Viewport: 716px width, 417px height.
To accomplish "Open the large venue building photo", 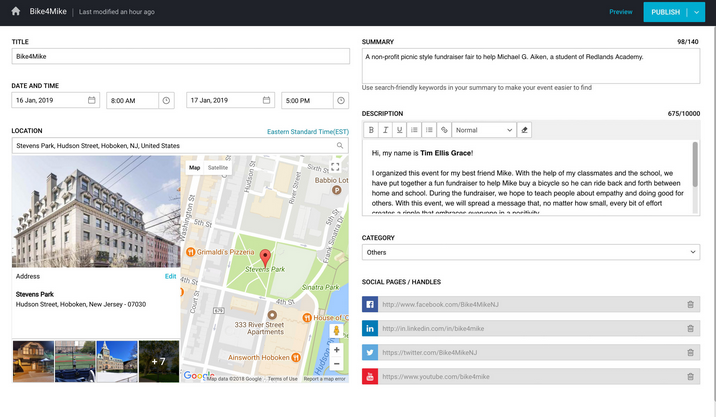I will [96, 211].
